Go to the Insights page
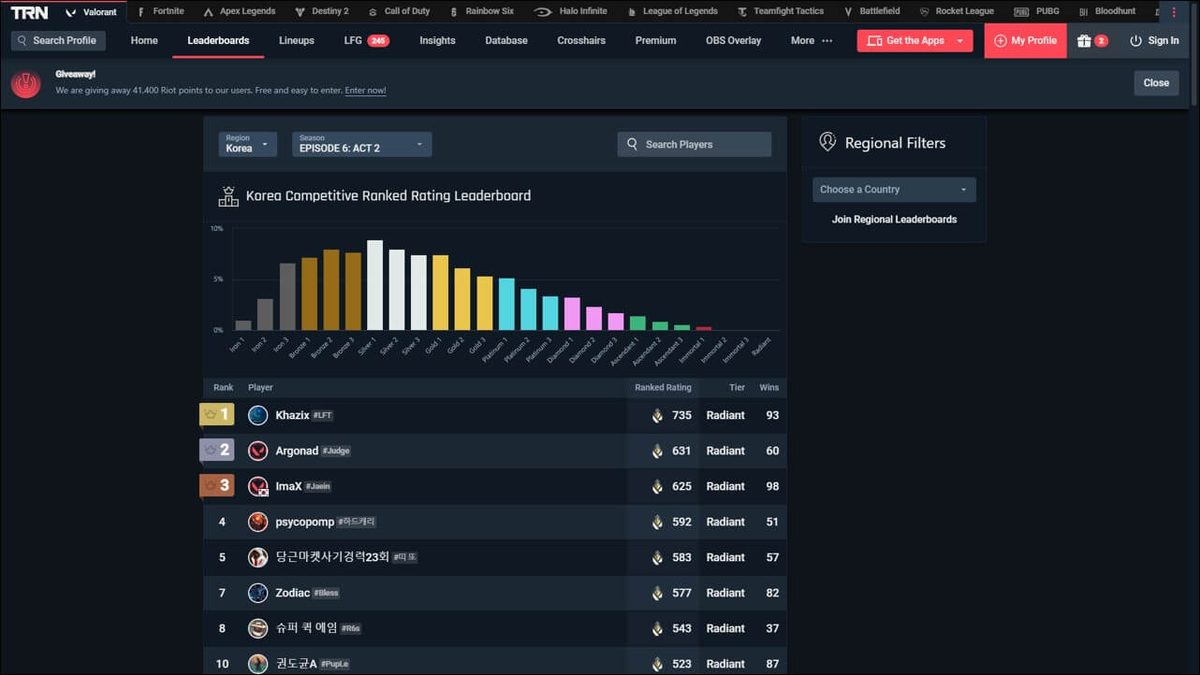Viewport: 1200px width, 675px height. tap(437, 41)
